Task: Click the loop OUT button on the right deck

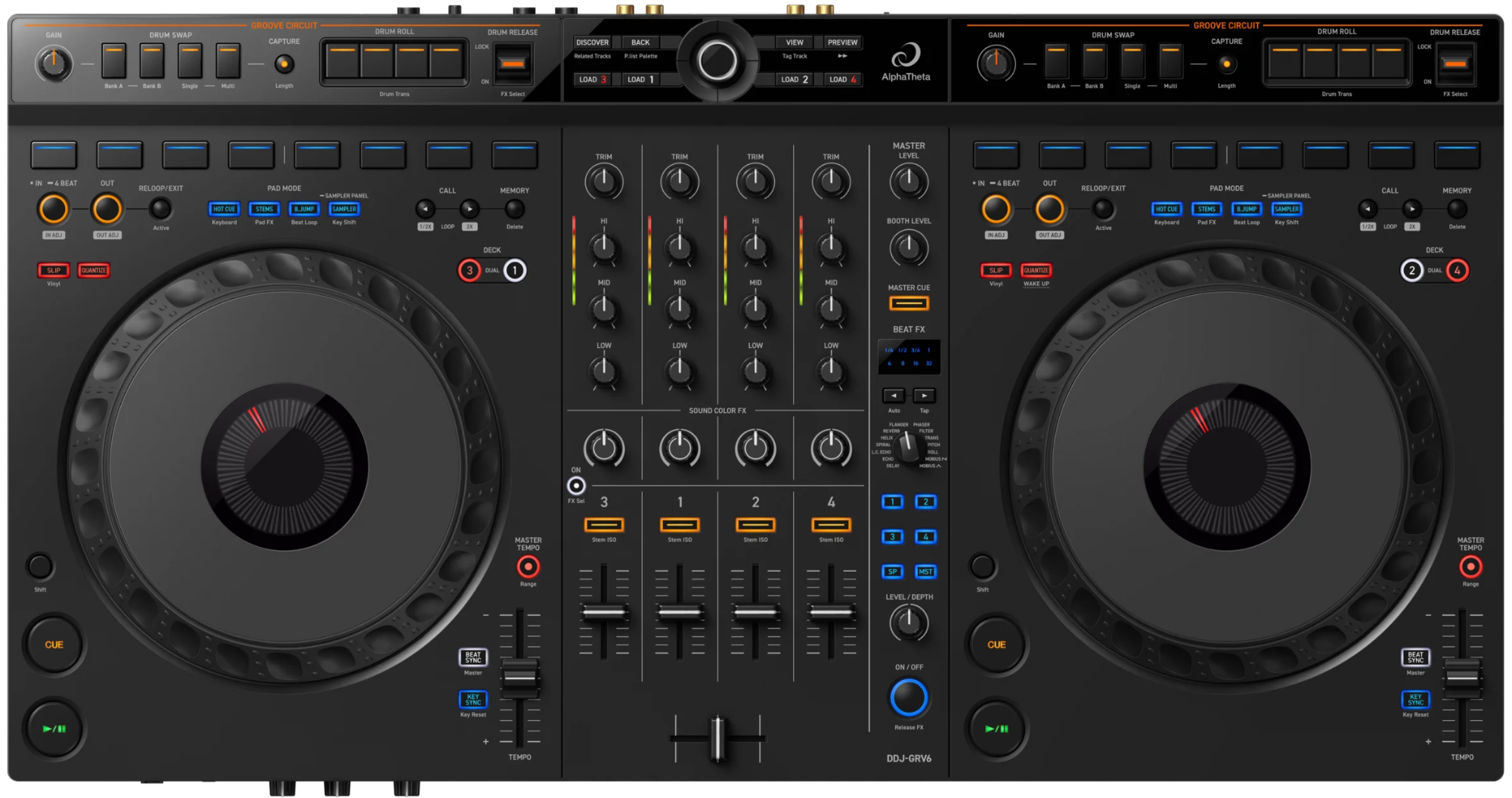Action: (x=1050, y=210)
